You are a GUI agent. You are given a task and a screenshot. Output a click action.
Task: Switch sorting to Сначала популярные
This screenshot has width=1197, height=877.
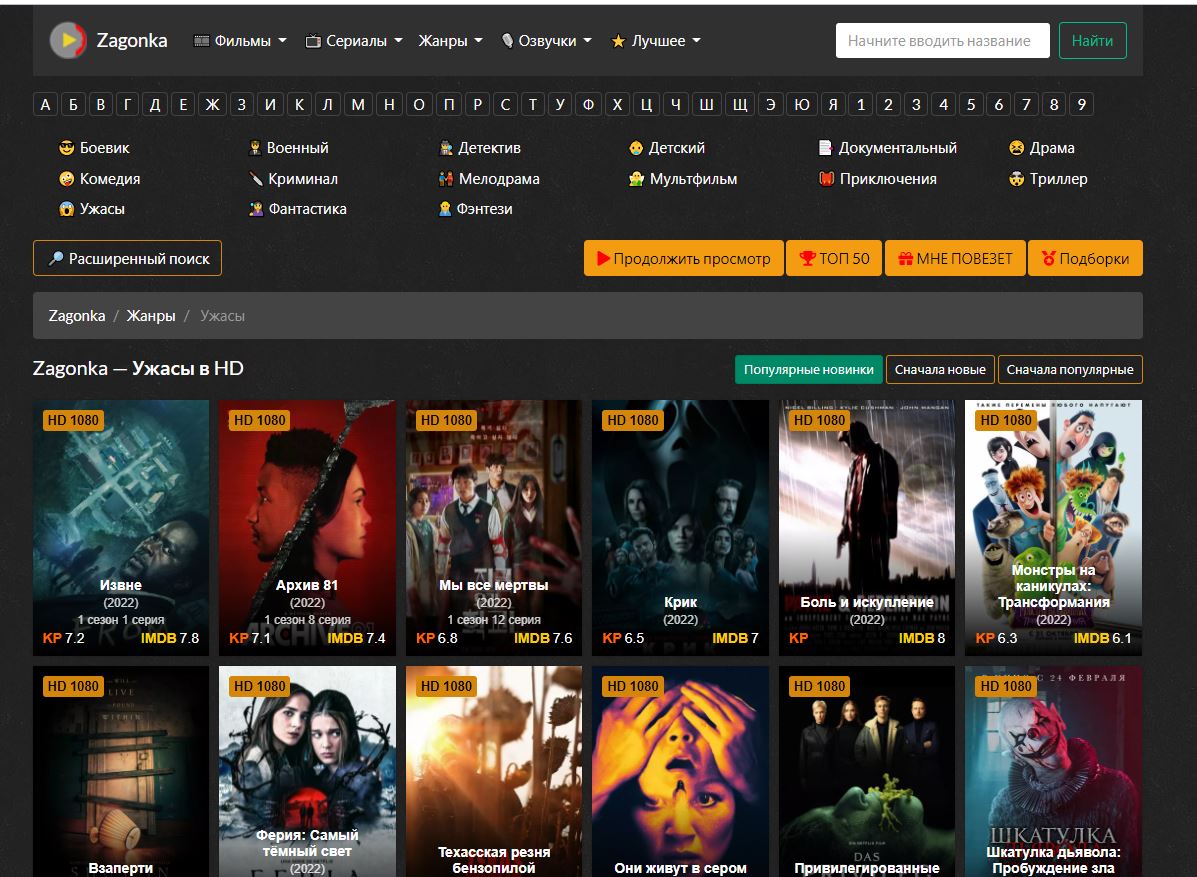pos(1070,369)
